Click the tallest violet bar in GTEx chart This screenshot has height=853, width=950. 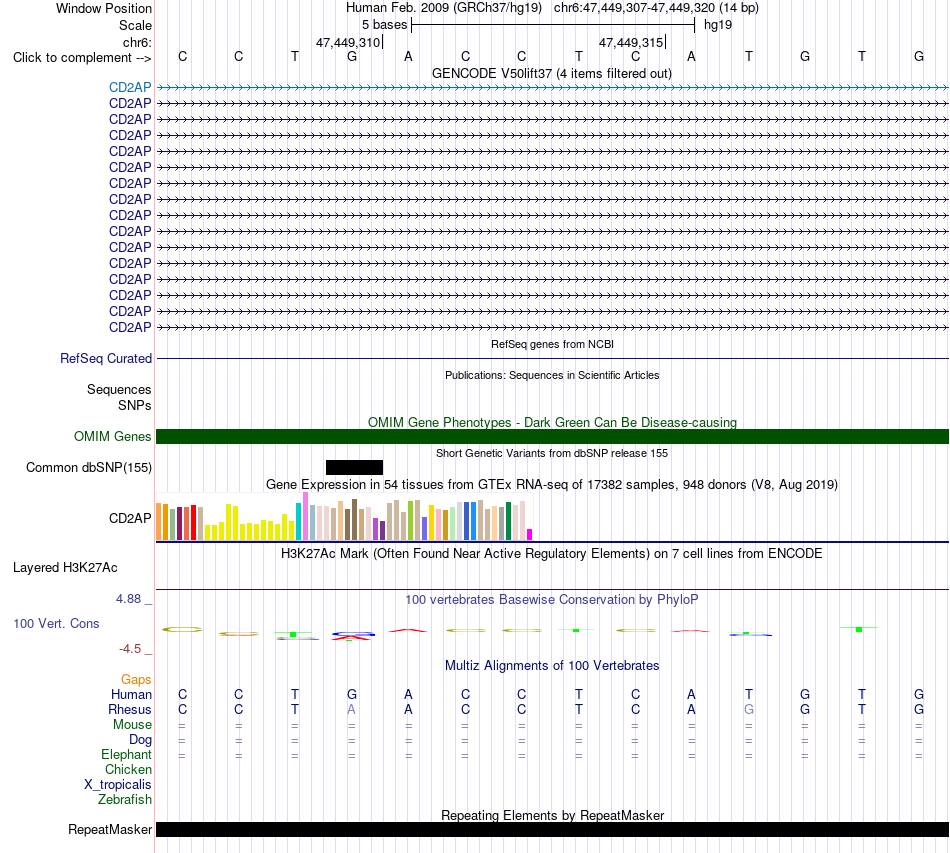[x=305, y=516]
